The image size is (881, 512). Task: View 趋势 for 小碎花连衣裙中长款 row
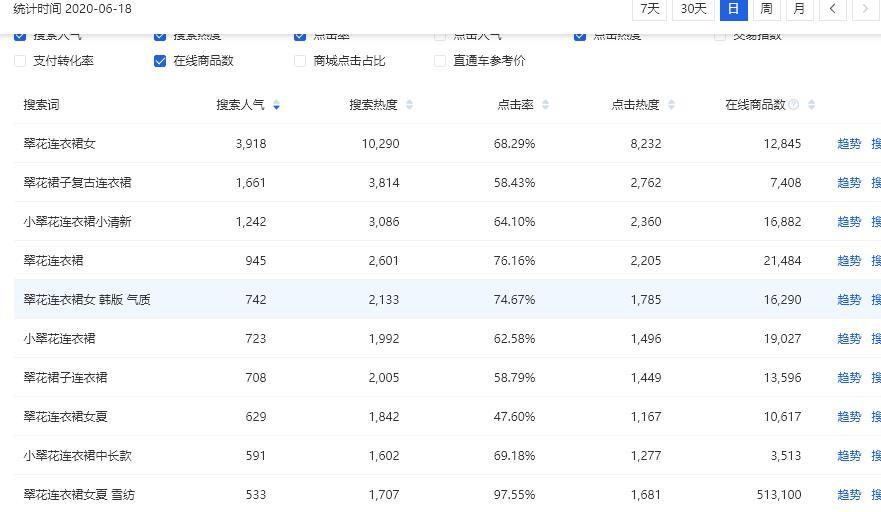click(848, 456)
